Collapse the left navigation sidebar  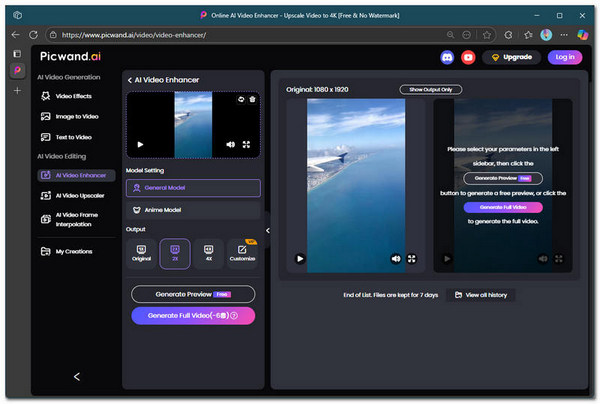pos(77,376)
